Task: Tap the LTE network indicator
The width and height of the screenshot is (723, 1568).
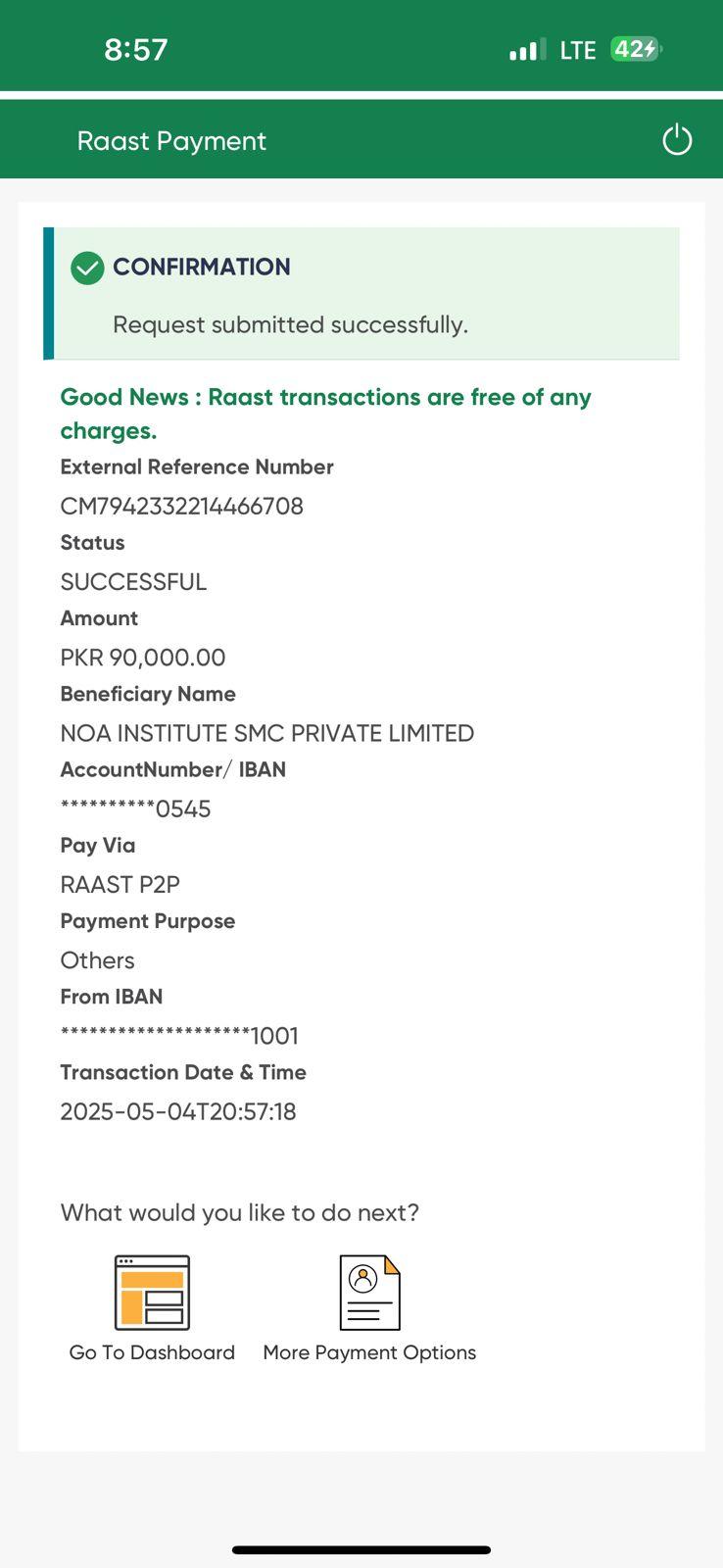Action: (x=578, y=50)
